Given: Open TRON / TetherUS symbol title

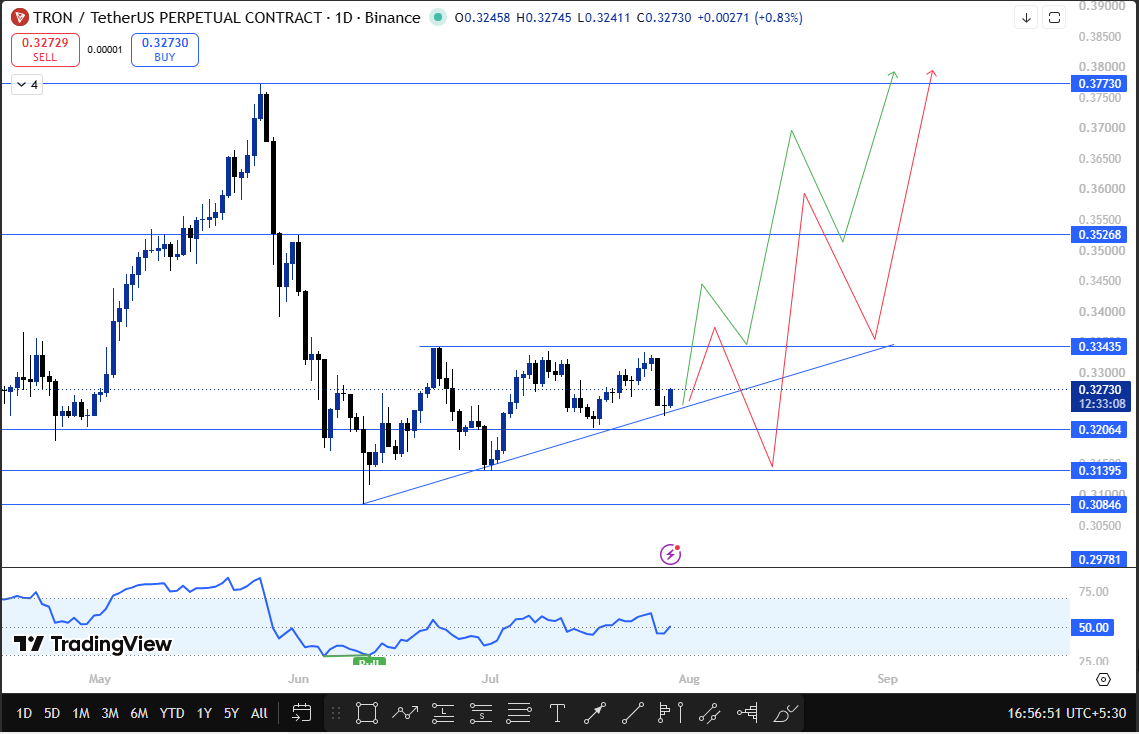Looking at the screenshot, I should 178,17.
